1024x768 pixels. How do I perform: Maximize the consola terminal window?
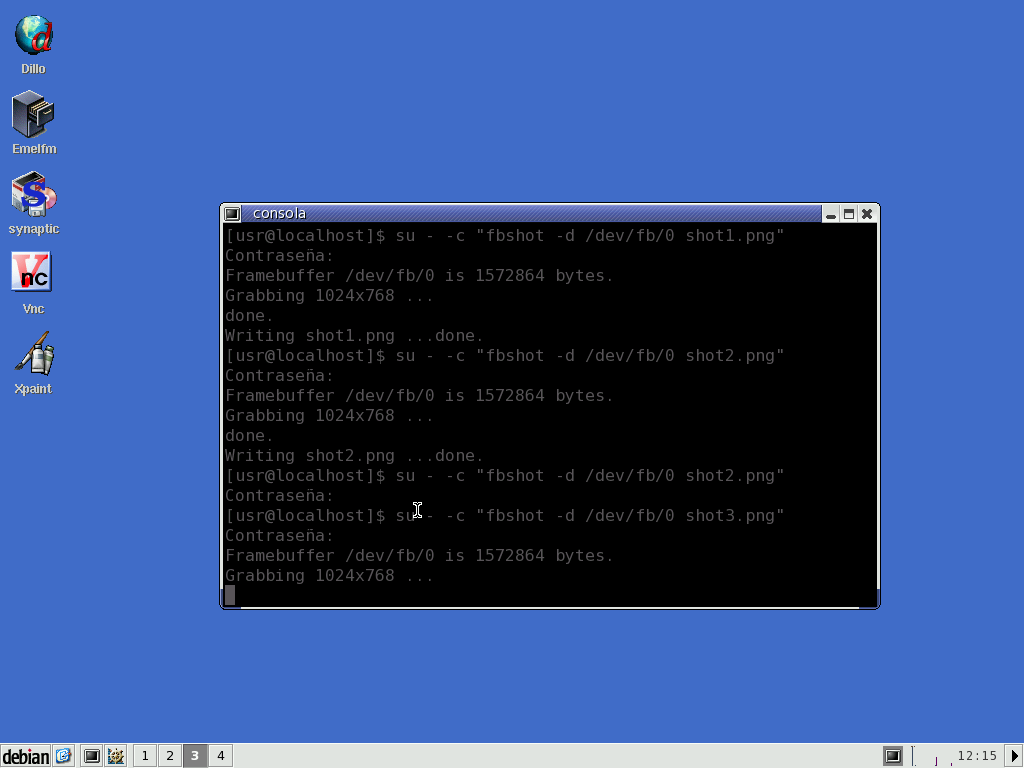pyautogui.click(x=849, y=214)
